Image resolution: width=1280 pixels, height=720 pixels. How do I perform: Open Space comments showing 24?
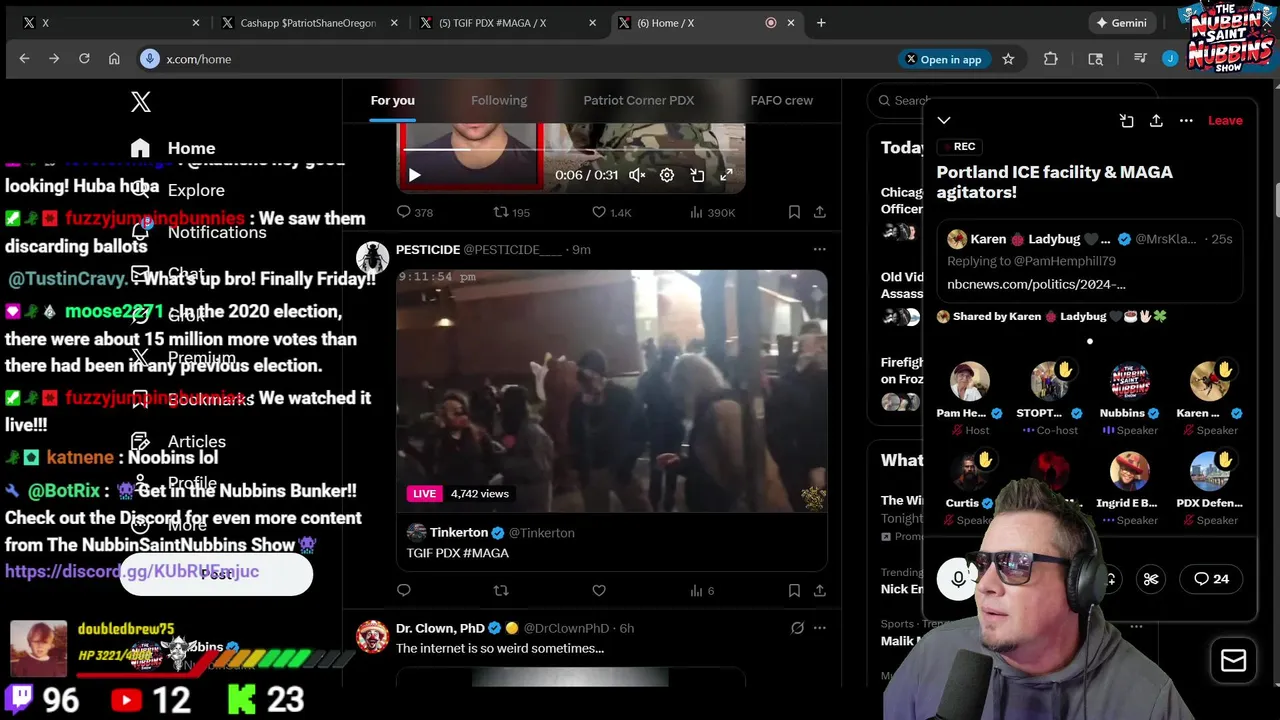(1211, 579)
